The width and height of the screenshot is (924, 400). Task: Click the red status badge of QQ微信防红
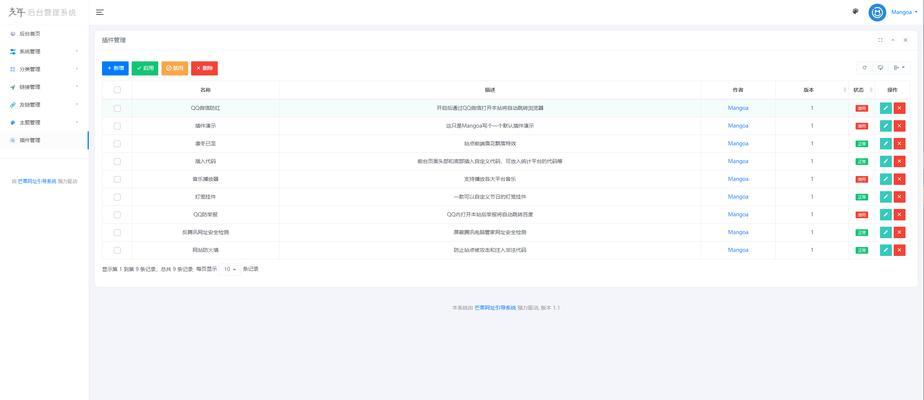(x=862, y=108)
